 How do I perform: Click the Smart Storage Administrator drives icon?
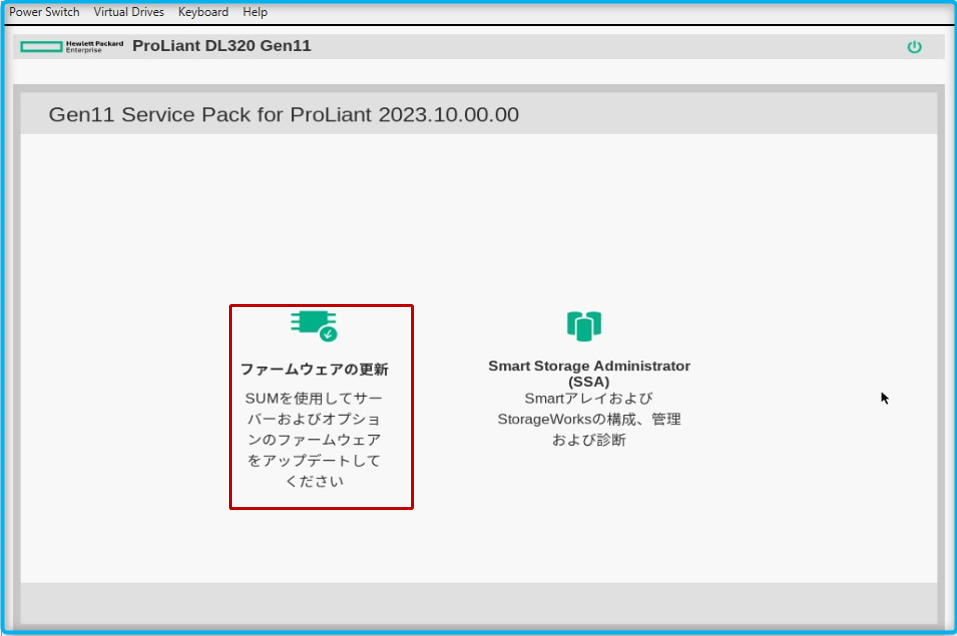(584, 326)
